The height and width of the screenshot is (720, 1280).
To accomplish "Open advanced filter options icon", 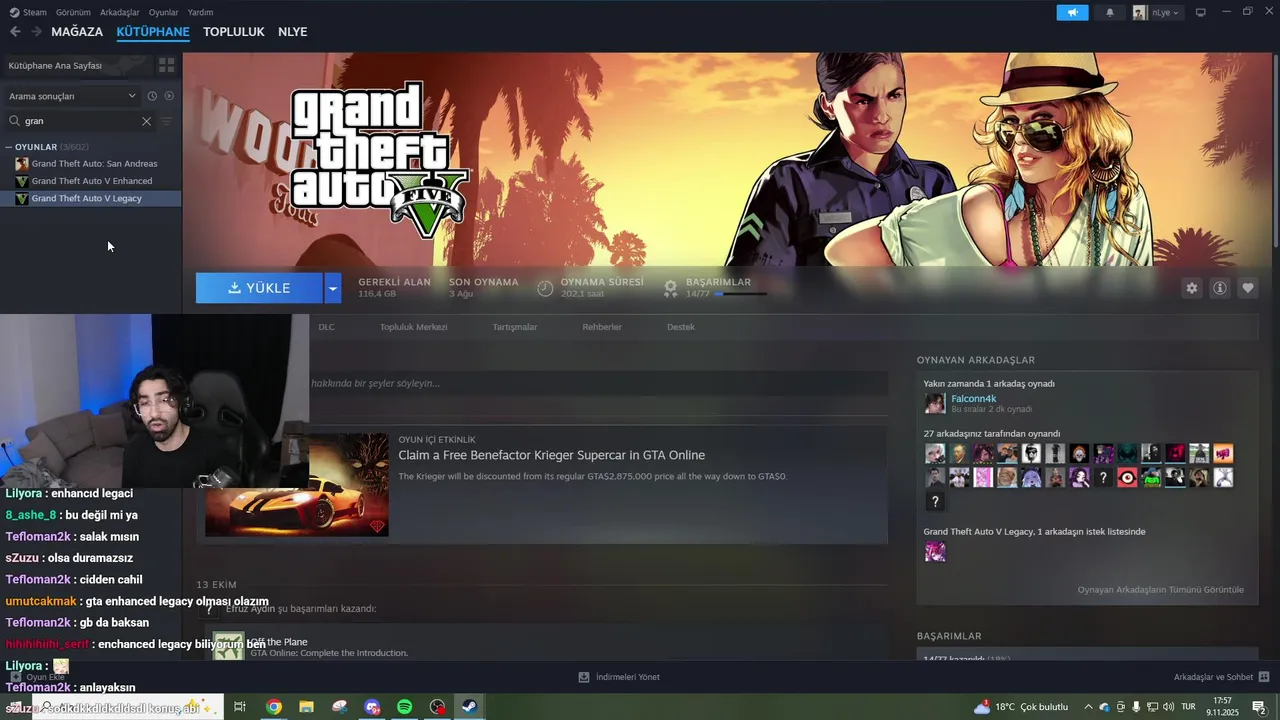I will (167, 121).
